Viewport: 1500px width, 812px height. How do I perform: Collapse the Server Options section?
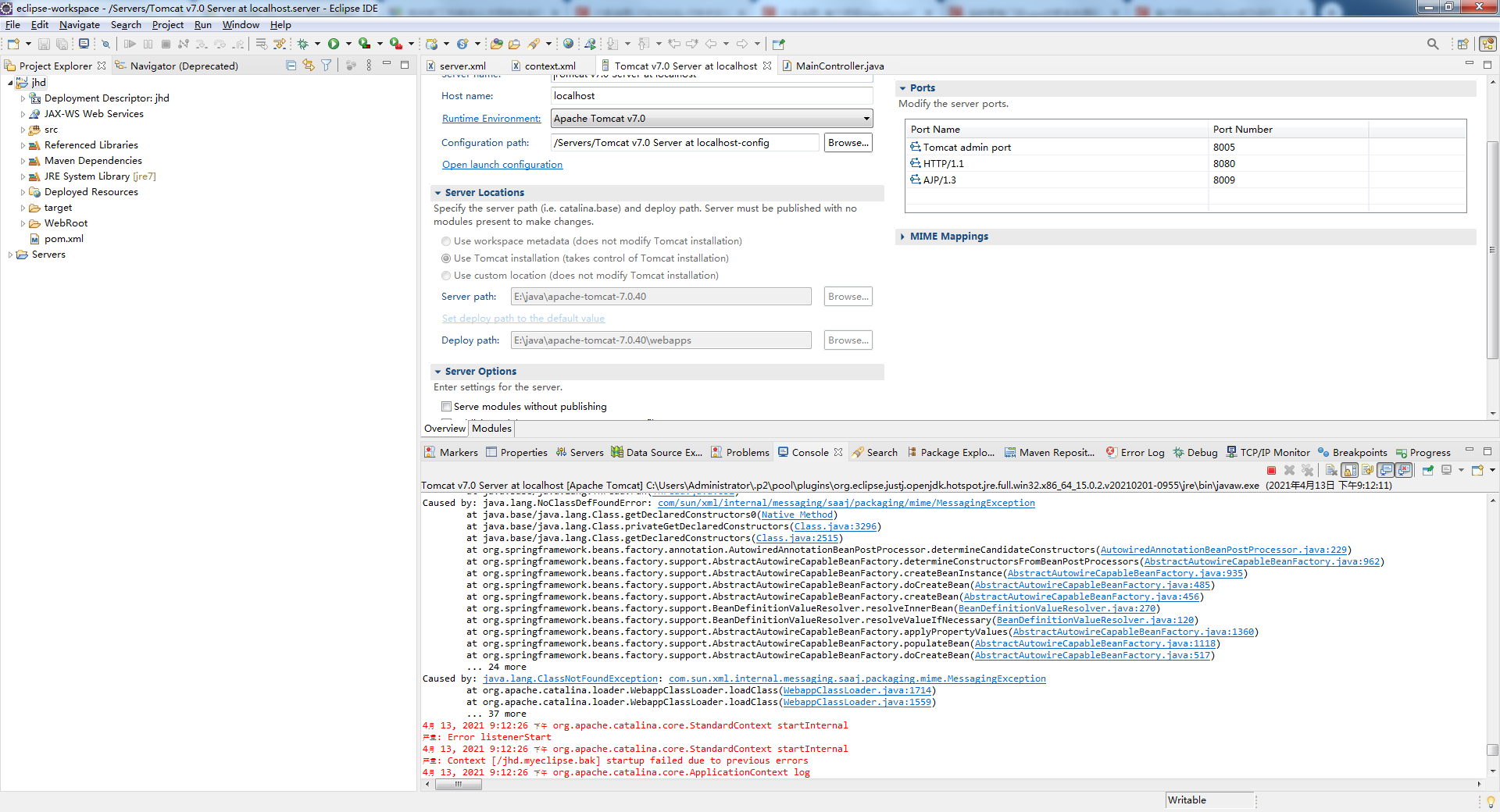(x=437, y=372)
